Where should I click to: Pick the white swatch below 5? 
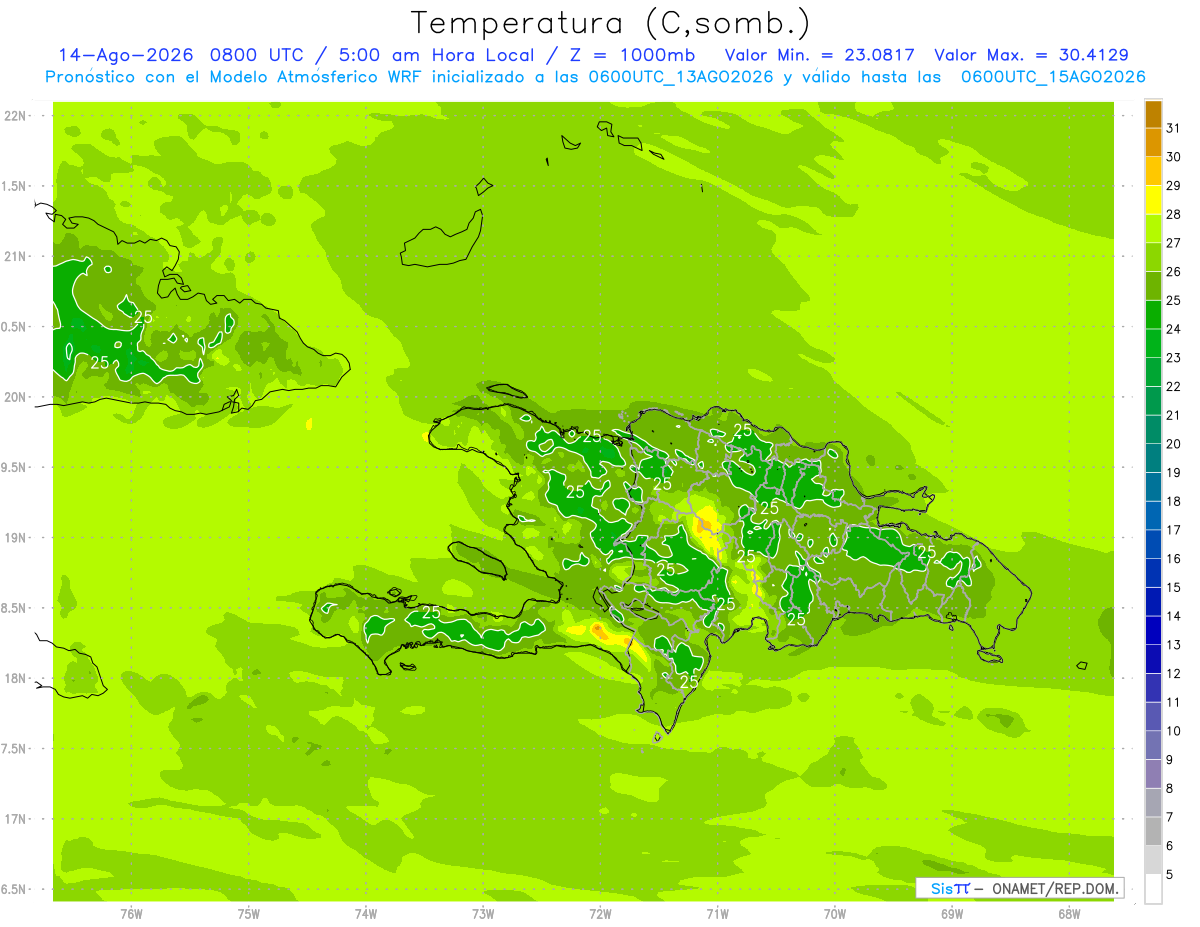point(1153,889)
